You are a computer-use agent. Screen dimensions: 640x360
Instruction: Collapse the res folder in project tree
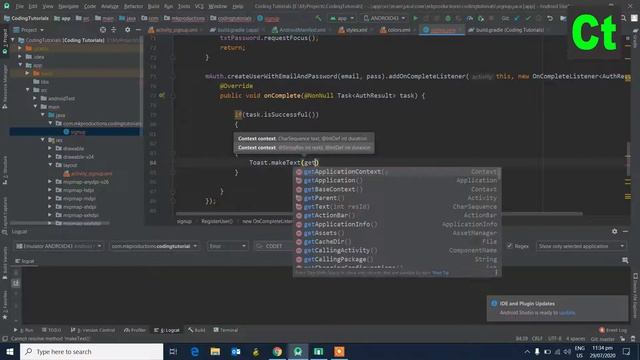pyautogui.click(x=42, y=140)
